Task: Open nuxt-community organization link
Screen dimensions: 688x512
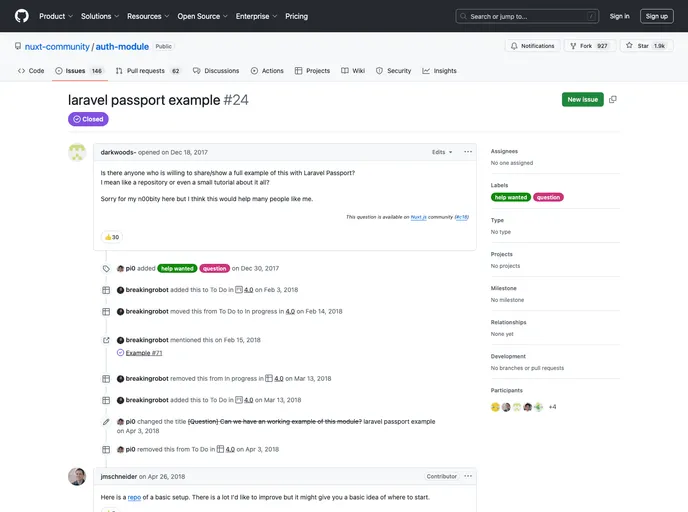Action: (x=57, y=47)
